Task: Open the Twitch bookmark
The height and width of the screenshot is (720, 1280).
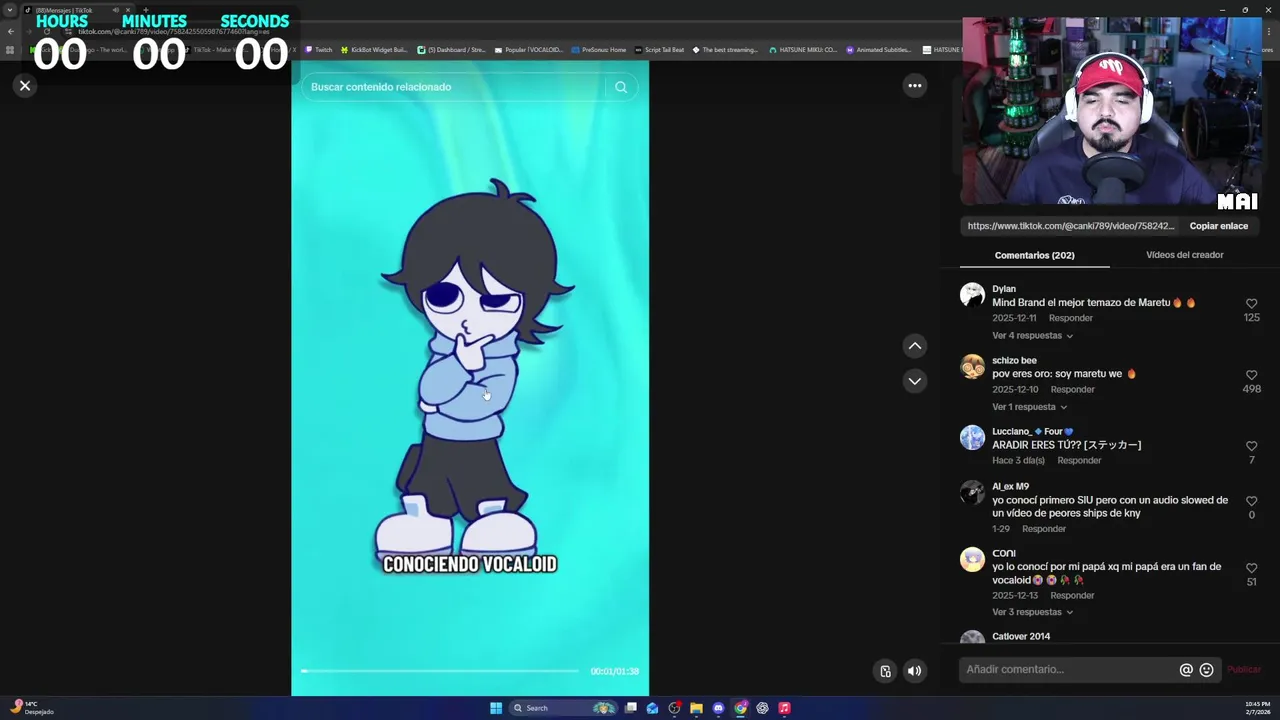Action: coord(319,50)
